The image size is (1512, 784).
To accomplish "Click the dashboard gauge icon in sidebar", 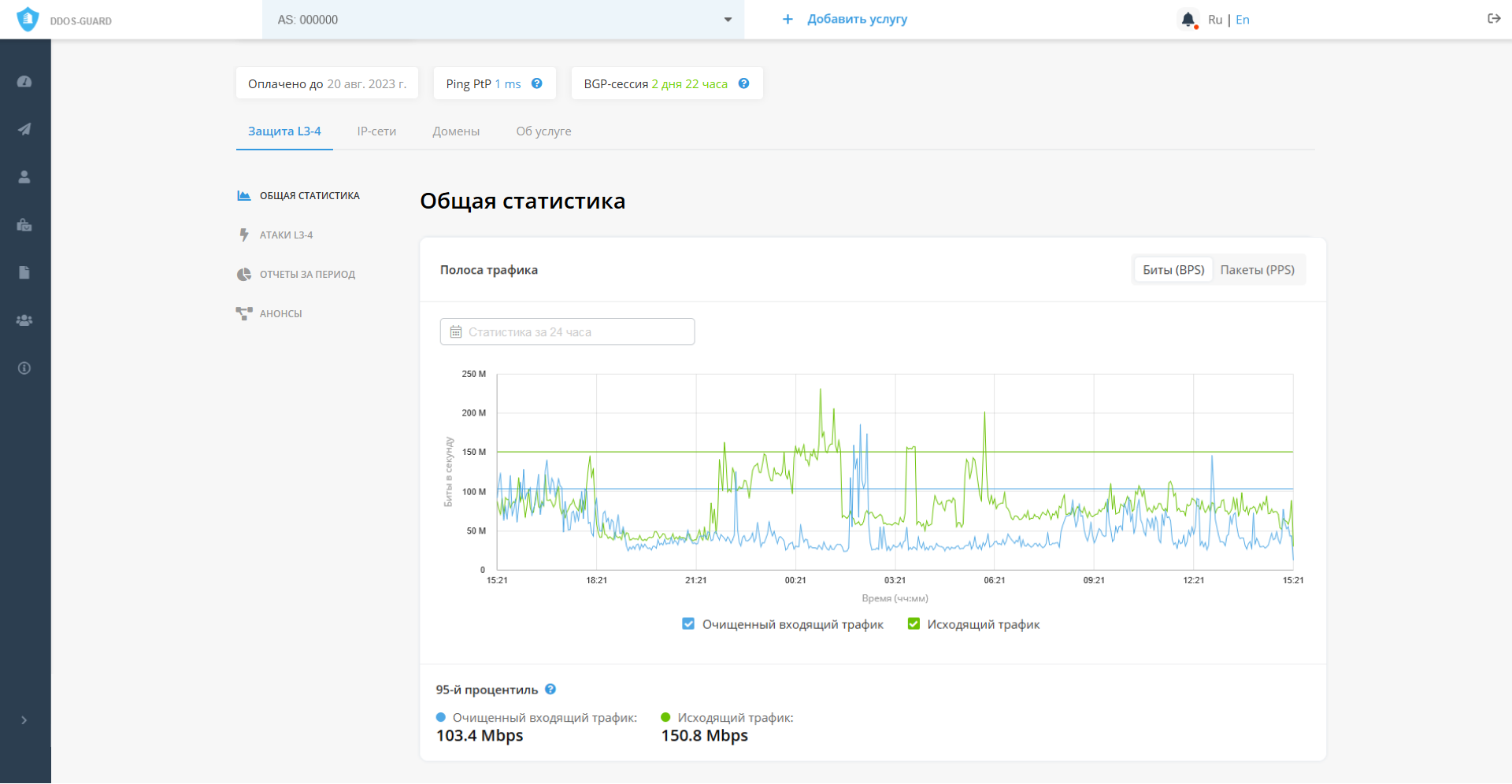I will [x=24, y=82].
